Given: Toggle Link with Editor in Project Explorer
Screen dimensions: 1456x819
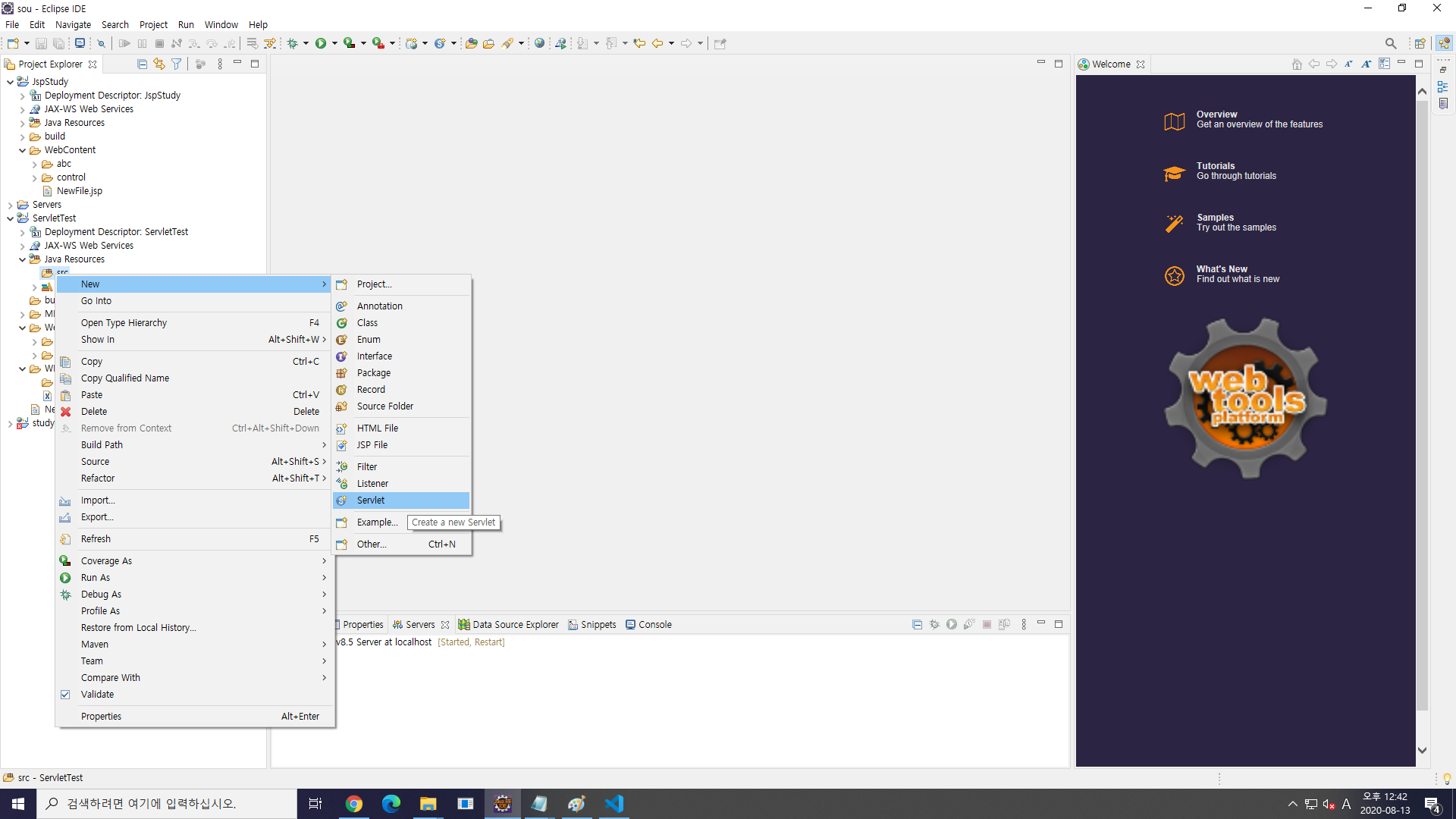Looking at the screenshot, I should pos(159,64).
